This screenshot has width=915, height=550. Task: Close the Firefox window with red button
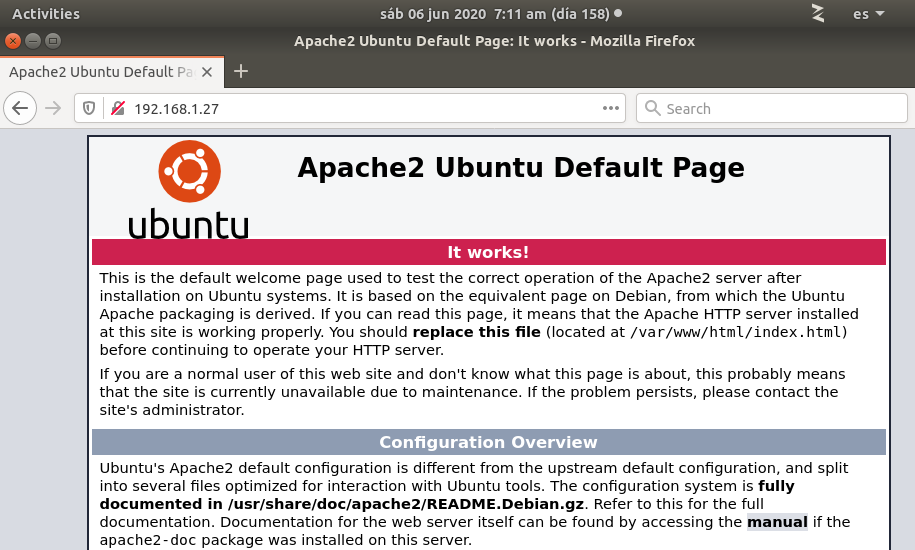(13, 41)
